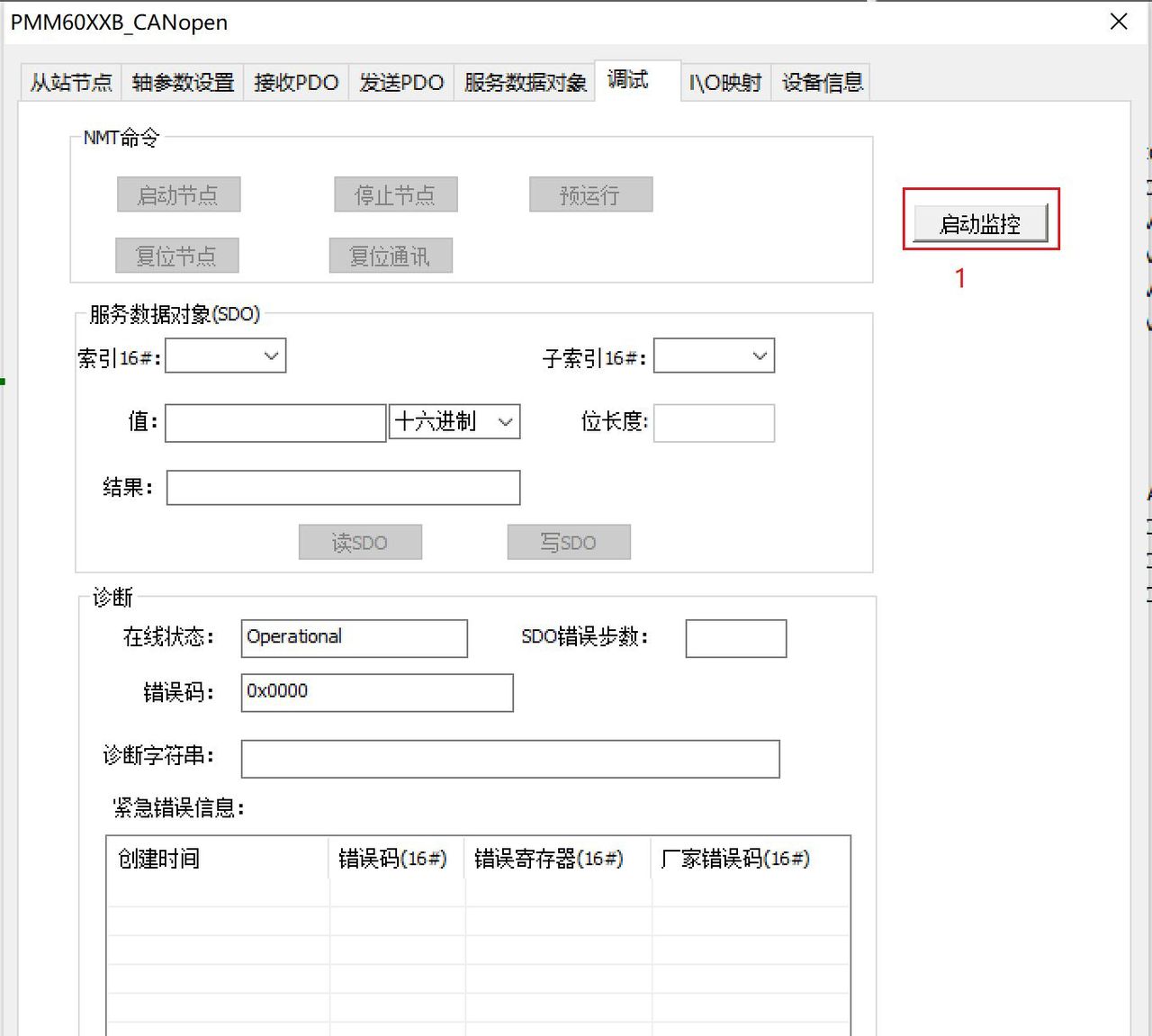Switch to the 接收PDO tab

pos(296,81)
